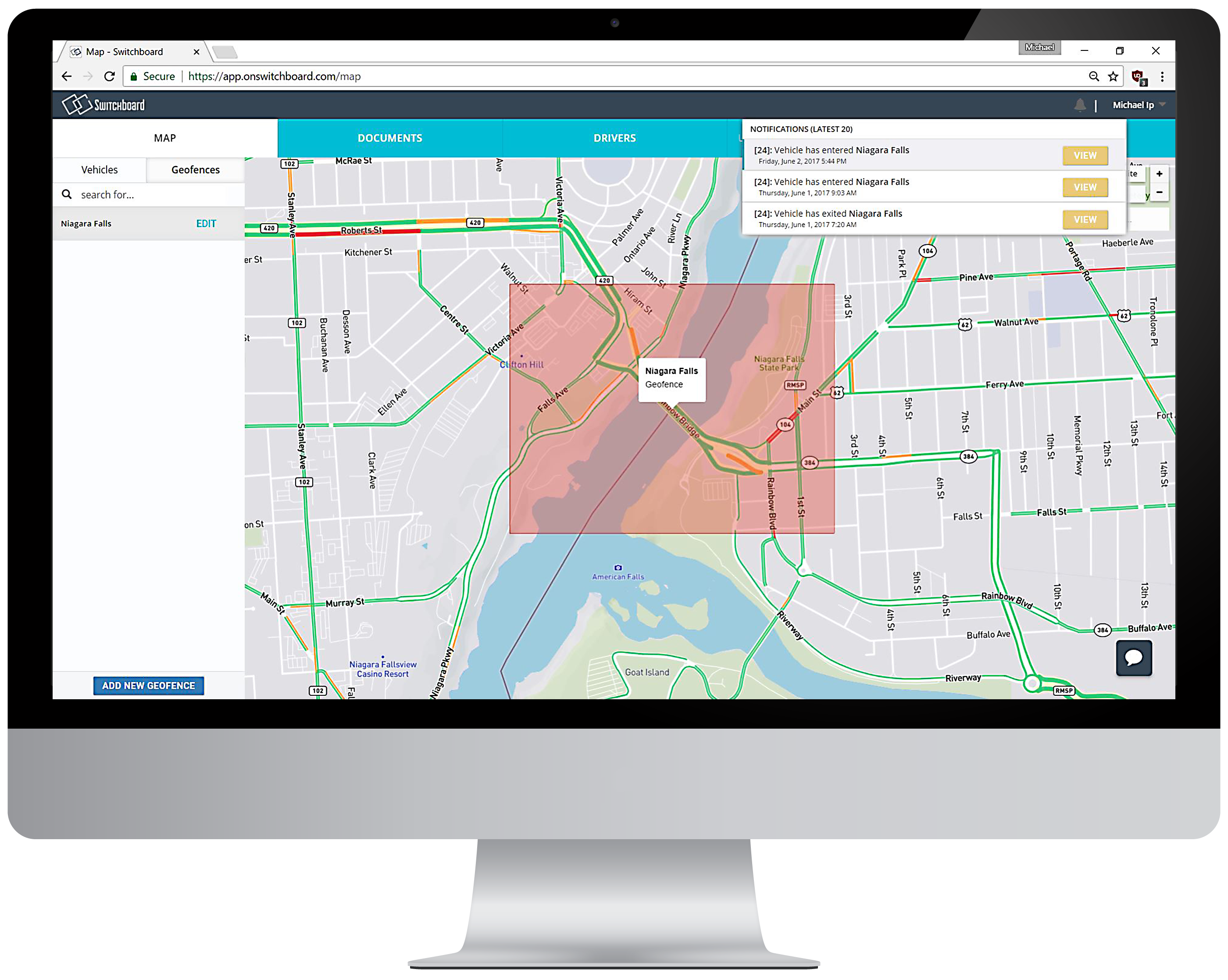Click the green Secure padlock icon
The width and height of the screenshot is (1228, 980).
(133, 76)
